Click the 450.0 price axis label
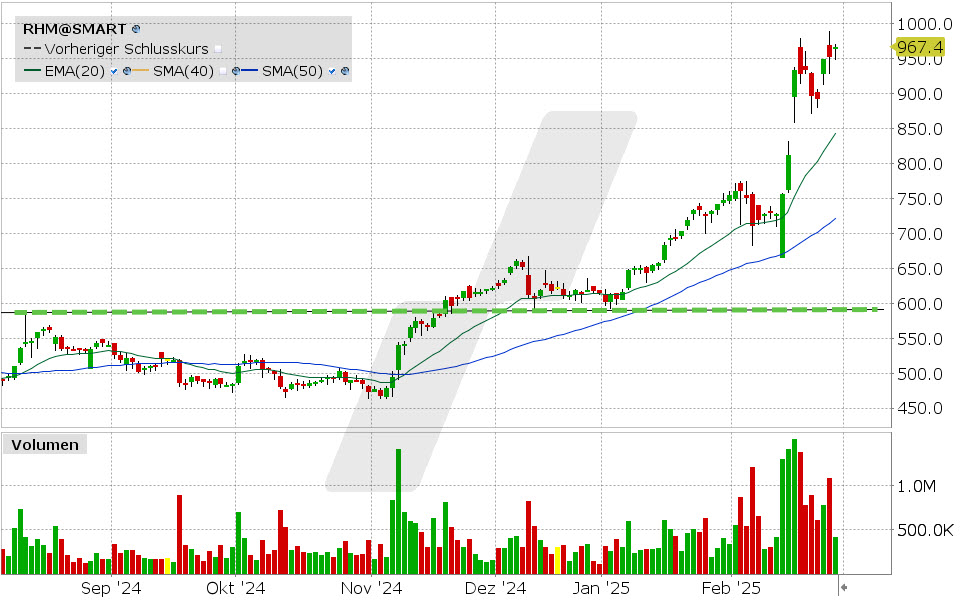The height and width of the screenshot is (600, 960). coord(920,408)
